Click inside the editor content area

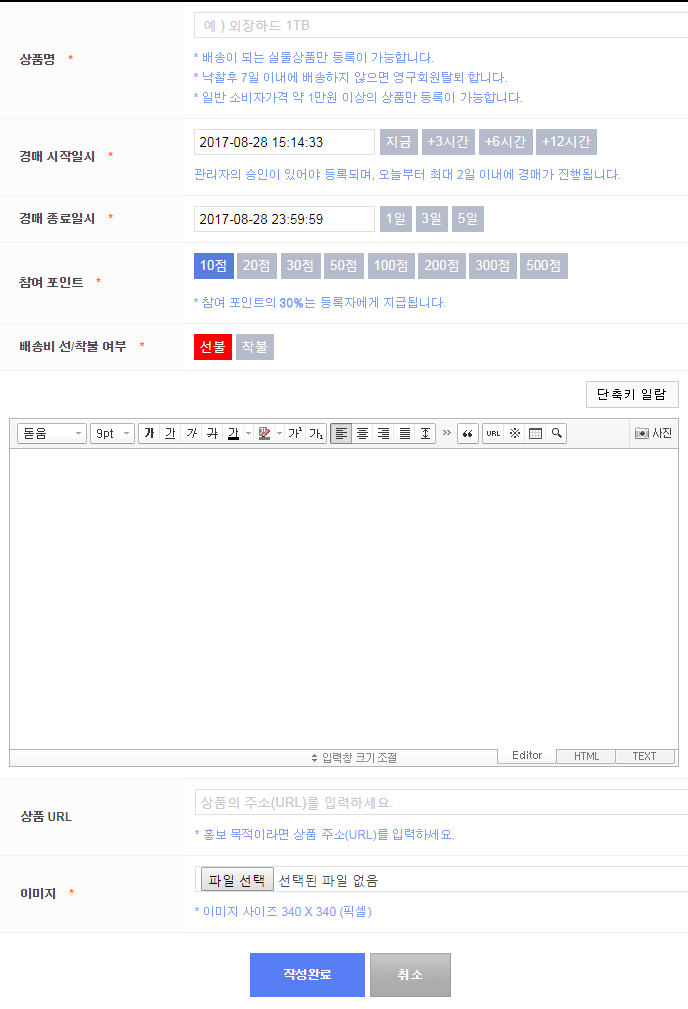(344, 598)
